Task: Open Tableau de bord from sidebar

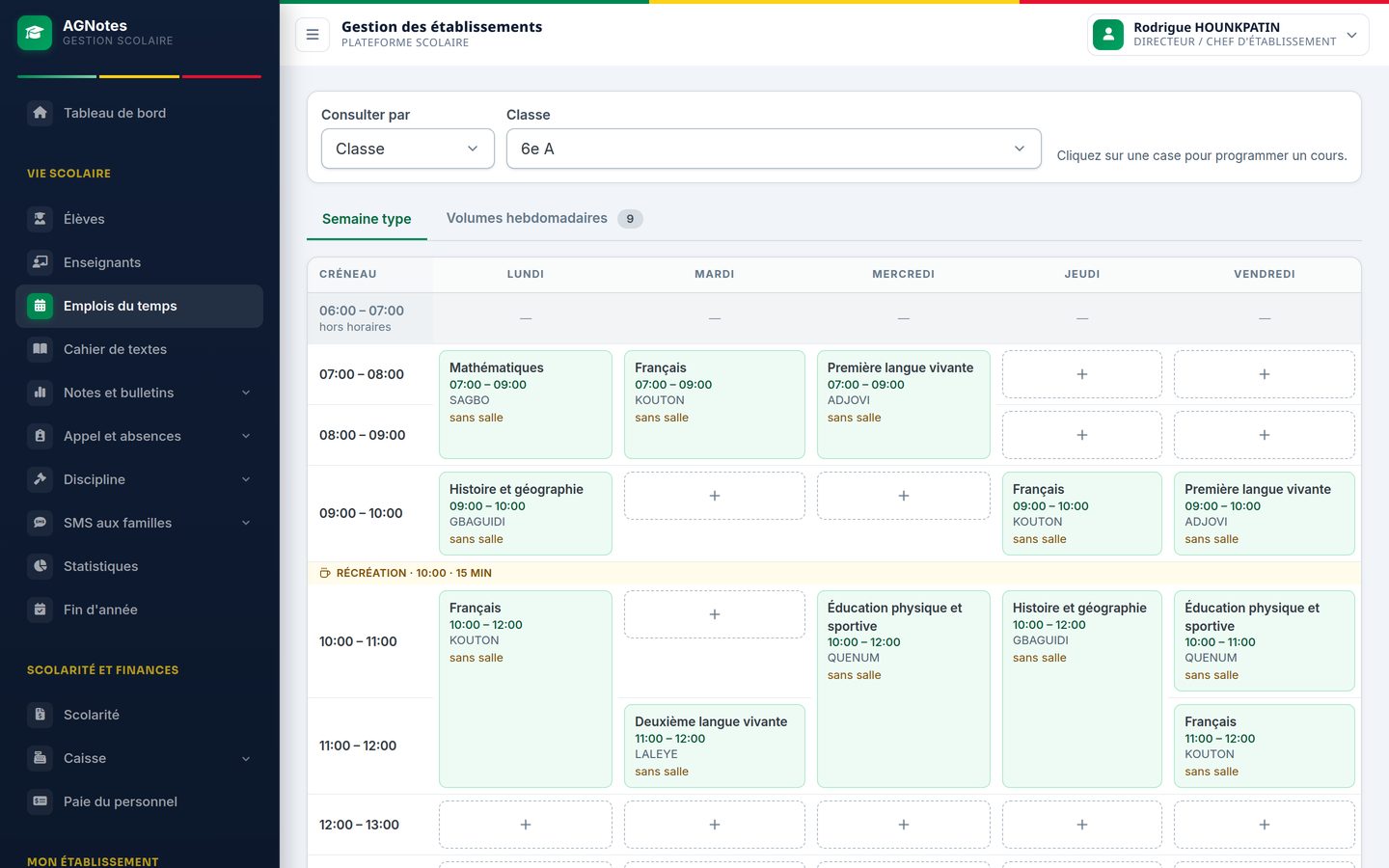Action: pos(139,113)
